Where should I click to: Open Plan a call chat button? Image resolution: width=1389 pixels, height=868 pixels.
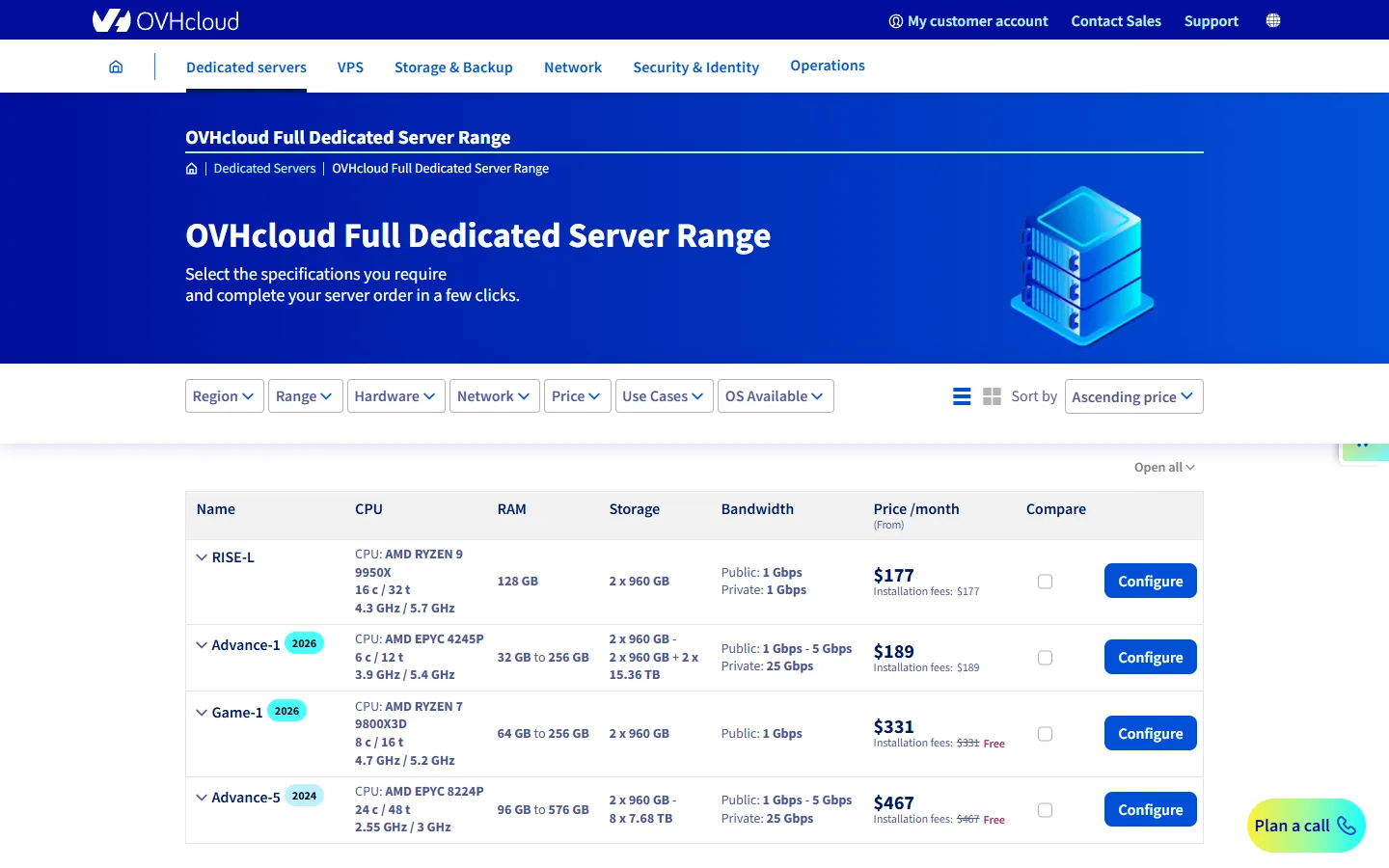tap(1306, 826)
